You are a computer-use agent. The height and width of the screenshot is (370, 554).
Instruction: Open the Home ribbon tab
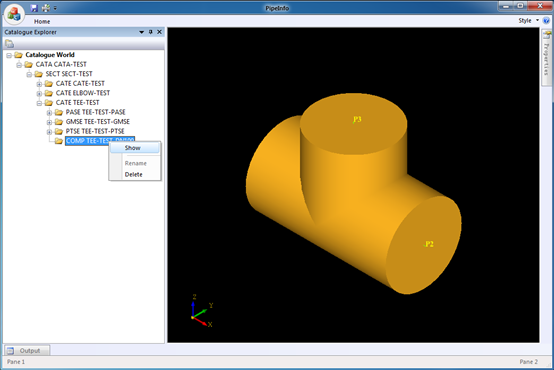pyautogui.click(x=42, y=21)
